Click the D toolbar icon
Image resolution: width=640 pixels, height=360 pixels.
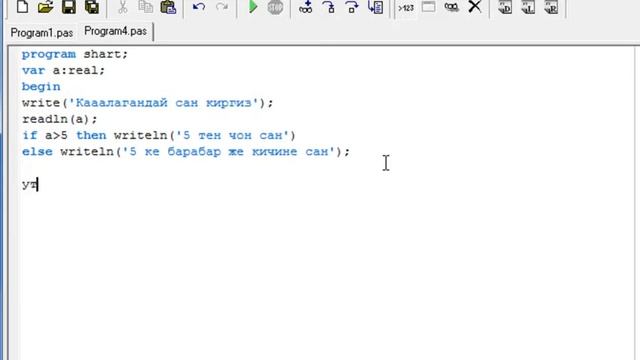505,7
